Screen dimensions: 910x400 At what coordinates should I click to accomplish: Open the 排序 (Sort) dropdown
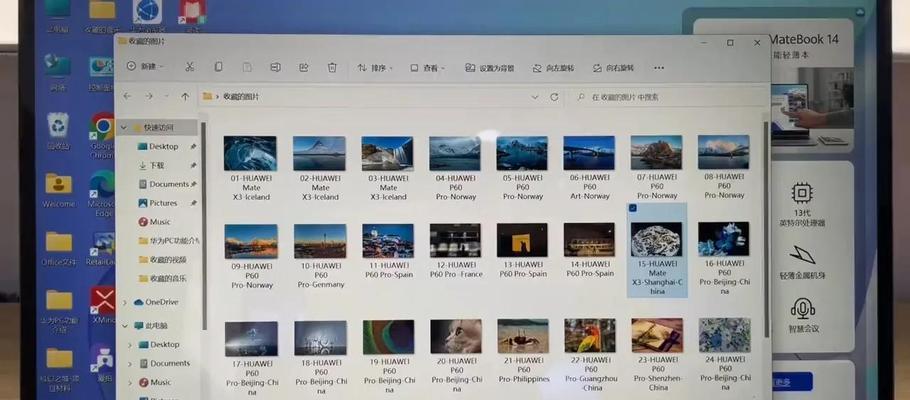tap(375, 68)
